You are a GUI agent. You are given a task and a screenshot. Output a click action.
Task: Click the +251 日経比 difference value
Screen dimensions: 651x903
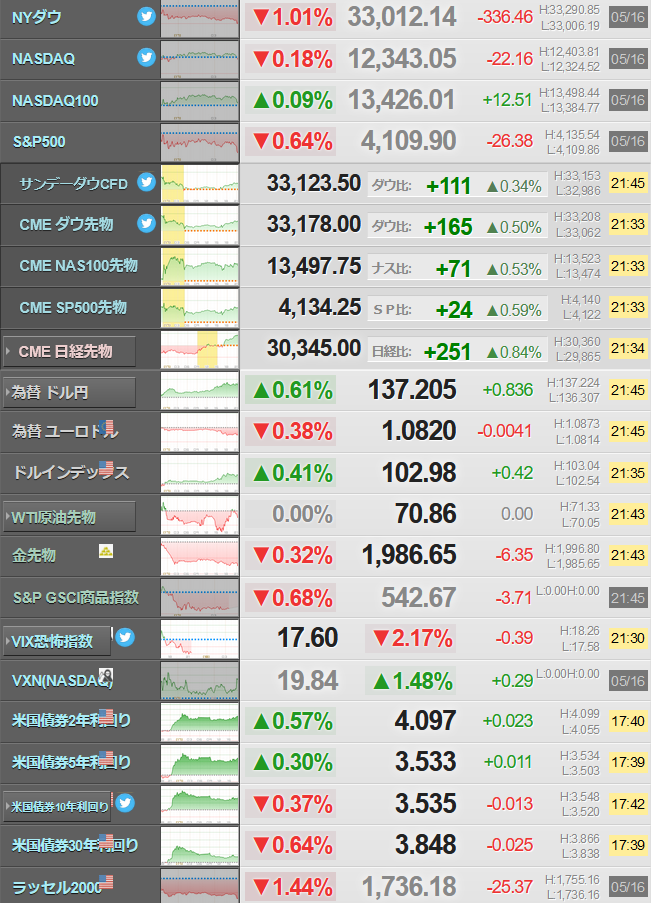pyautogui.click(x=448, y=352)
